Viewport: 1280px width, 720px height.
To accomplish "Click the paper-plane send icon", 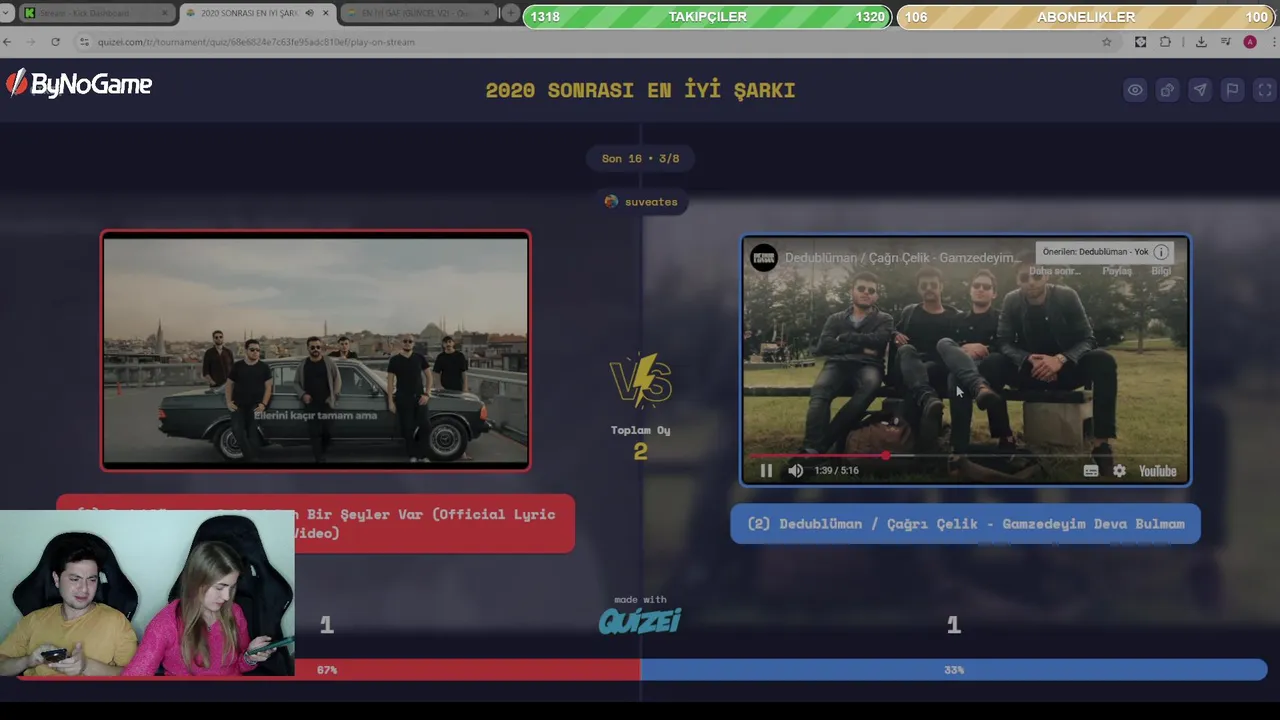I will 1200,90.
